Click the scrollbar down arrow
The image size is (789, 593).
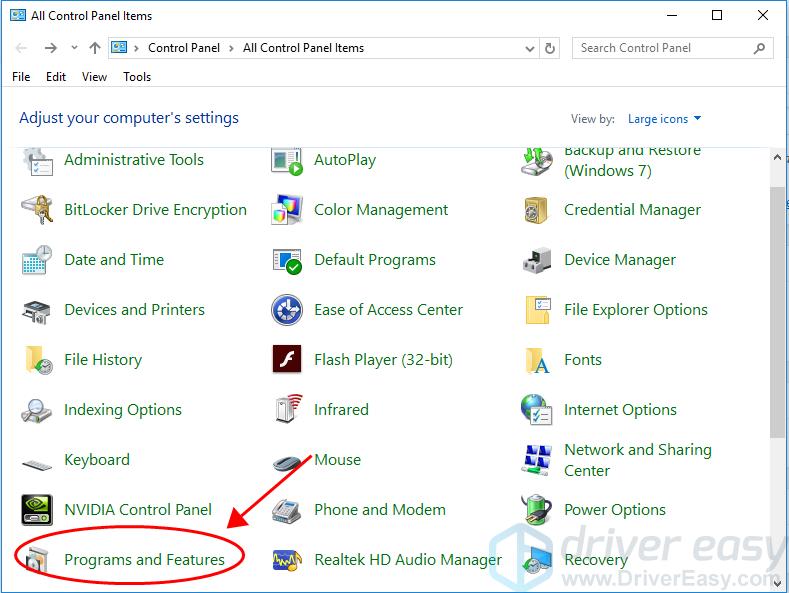tap(777, 582)
